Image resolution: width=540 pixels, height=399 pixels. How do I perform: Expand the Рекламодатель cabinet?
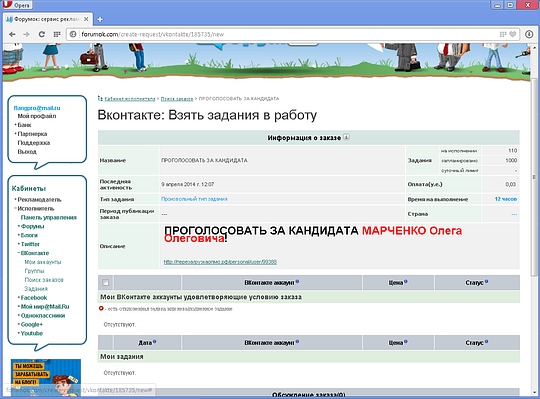[39, 200]
